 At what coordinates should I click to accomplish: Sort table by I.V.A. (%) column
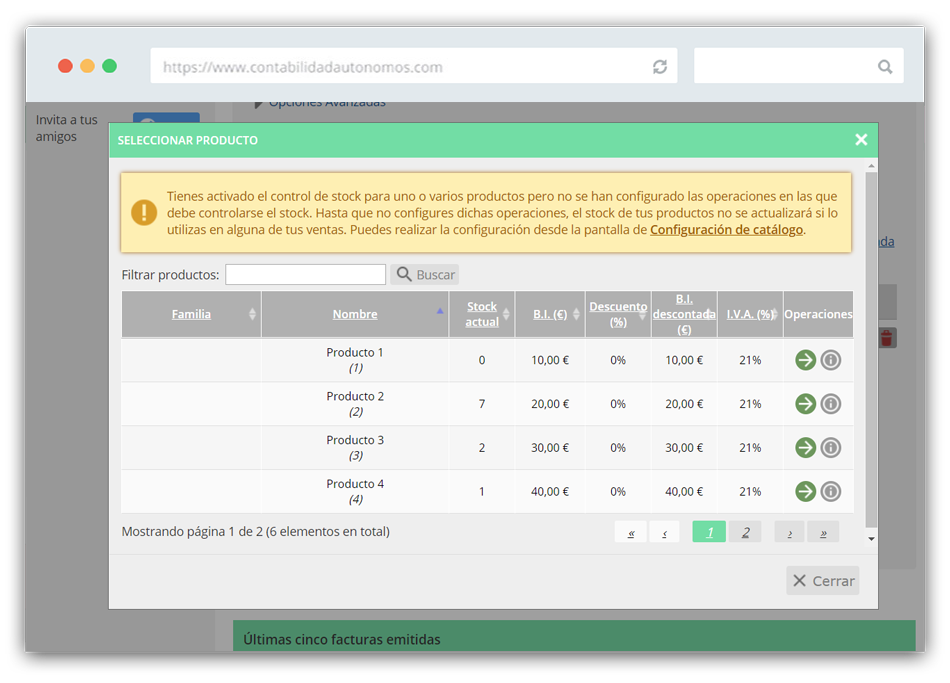750,314
